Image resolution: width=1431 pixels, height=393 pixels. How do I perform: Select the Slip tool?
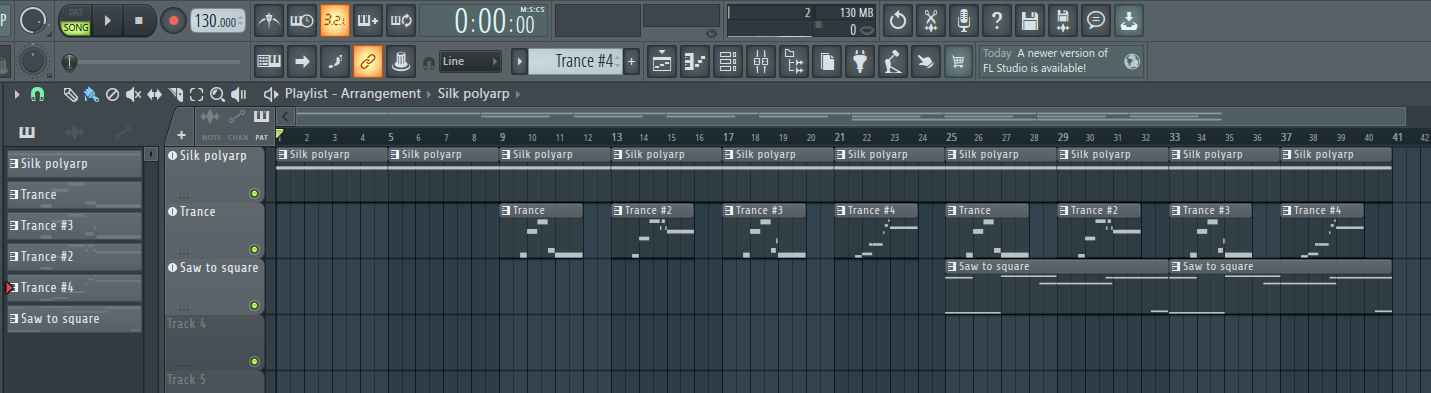coord(154,94)
